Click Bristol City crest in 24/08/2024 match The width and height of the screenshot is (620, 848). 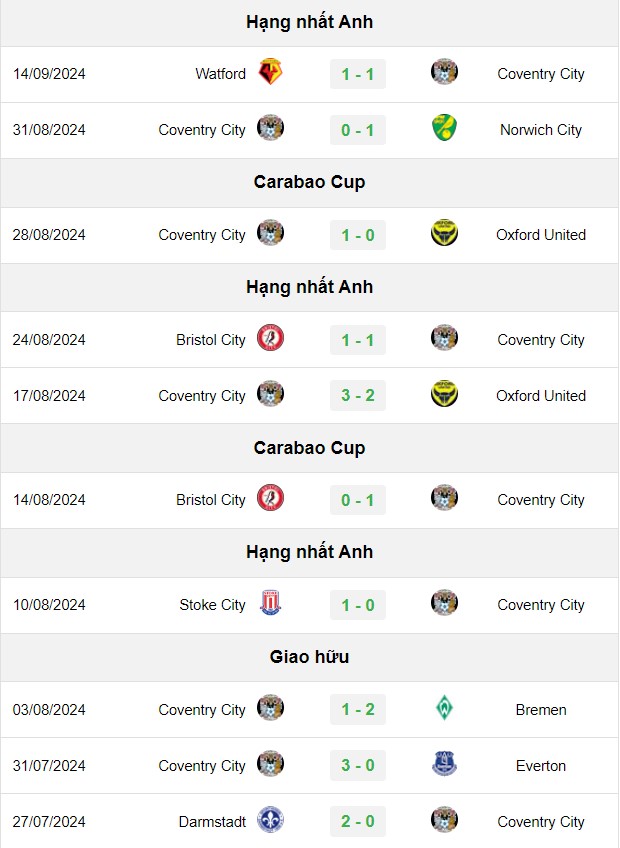(x=270, y=338)
